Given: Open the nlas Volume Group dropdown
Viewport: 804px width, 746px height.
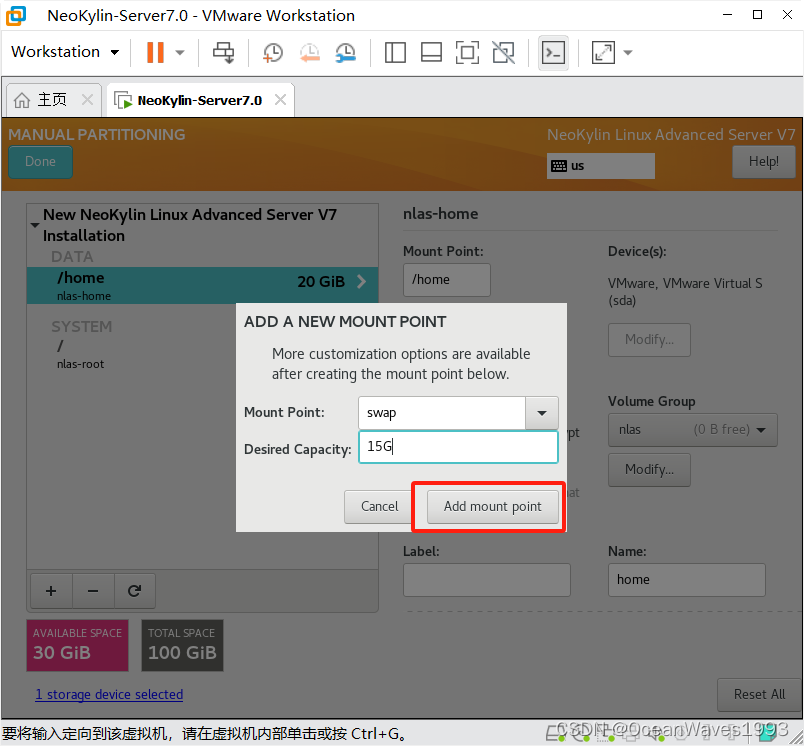Looking at the screenshot, I should pyautogui.click(x=693, y=430).
